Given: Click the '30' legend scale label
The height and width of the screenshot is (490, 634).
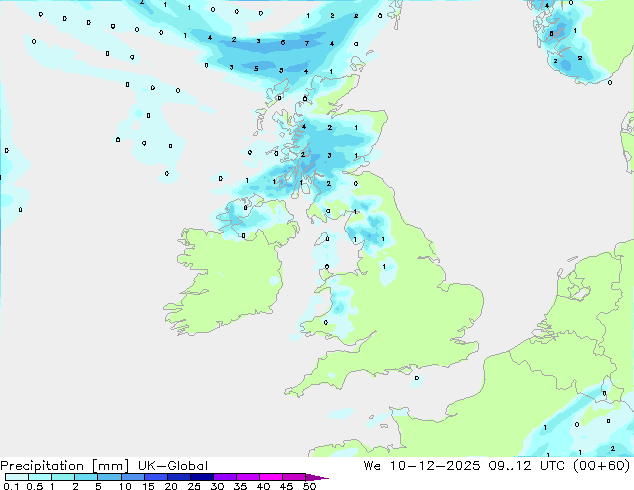Looking at the screenshot, I should (217, 486).
